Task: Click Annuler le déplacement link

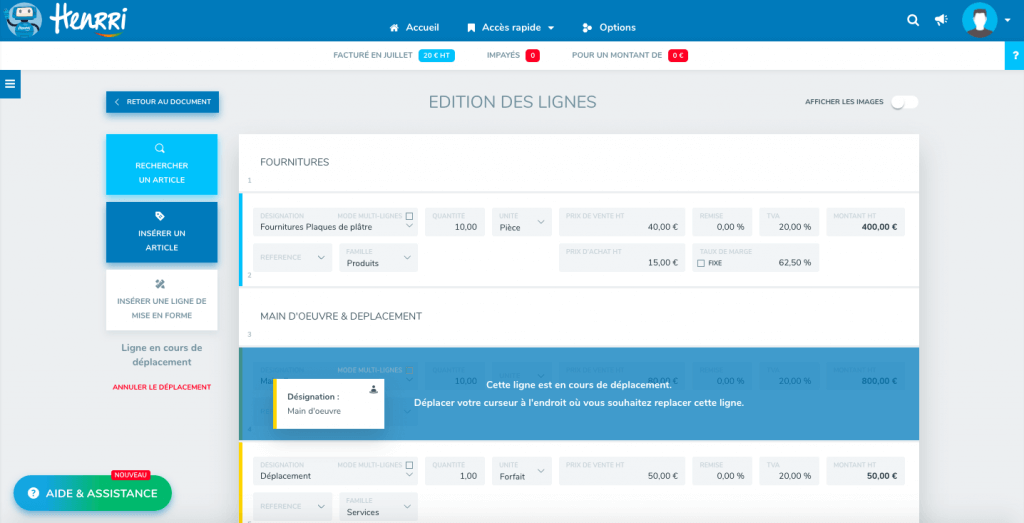Action: 161,387
